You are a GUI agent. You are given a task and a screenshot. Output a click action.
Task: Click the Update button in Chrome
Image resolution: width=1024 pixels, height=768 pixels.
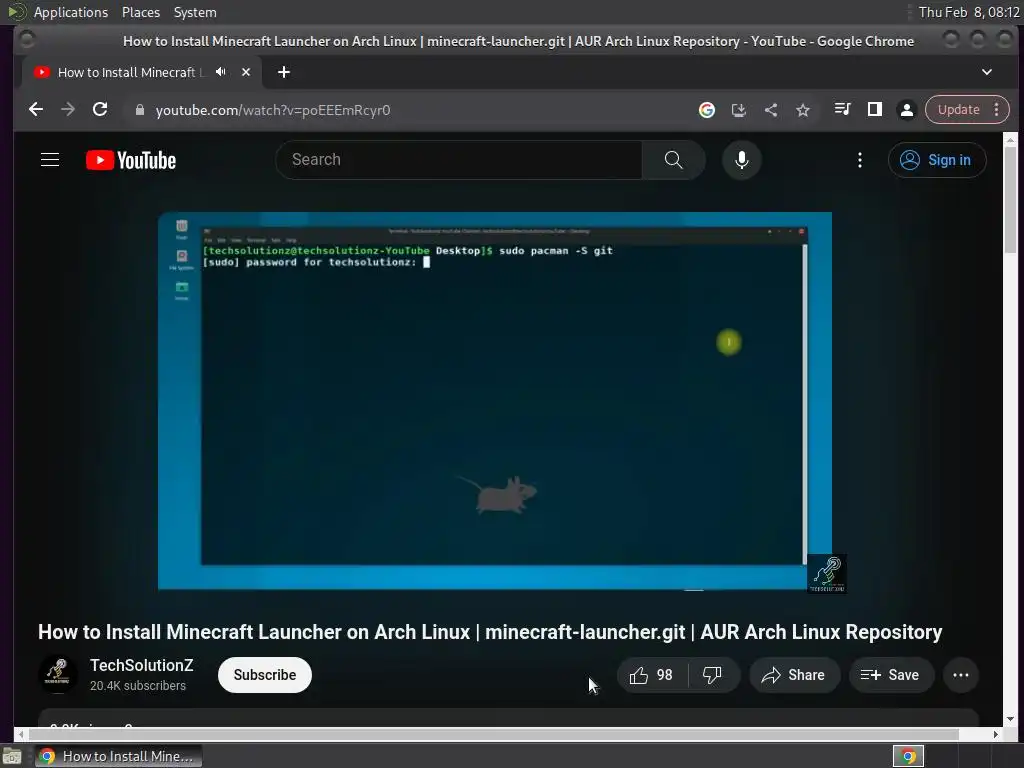click(958, 110)
